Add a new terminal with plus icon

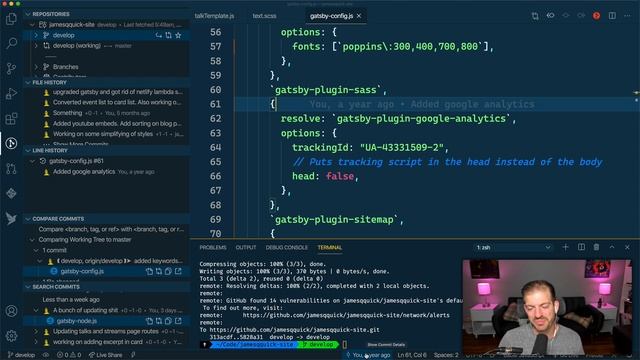pyautogui.click(x=565, y=247)
